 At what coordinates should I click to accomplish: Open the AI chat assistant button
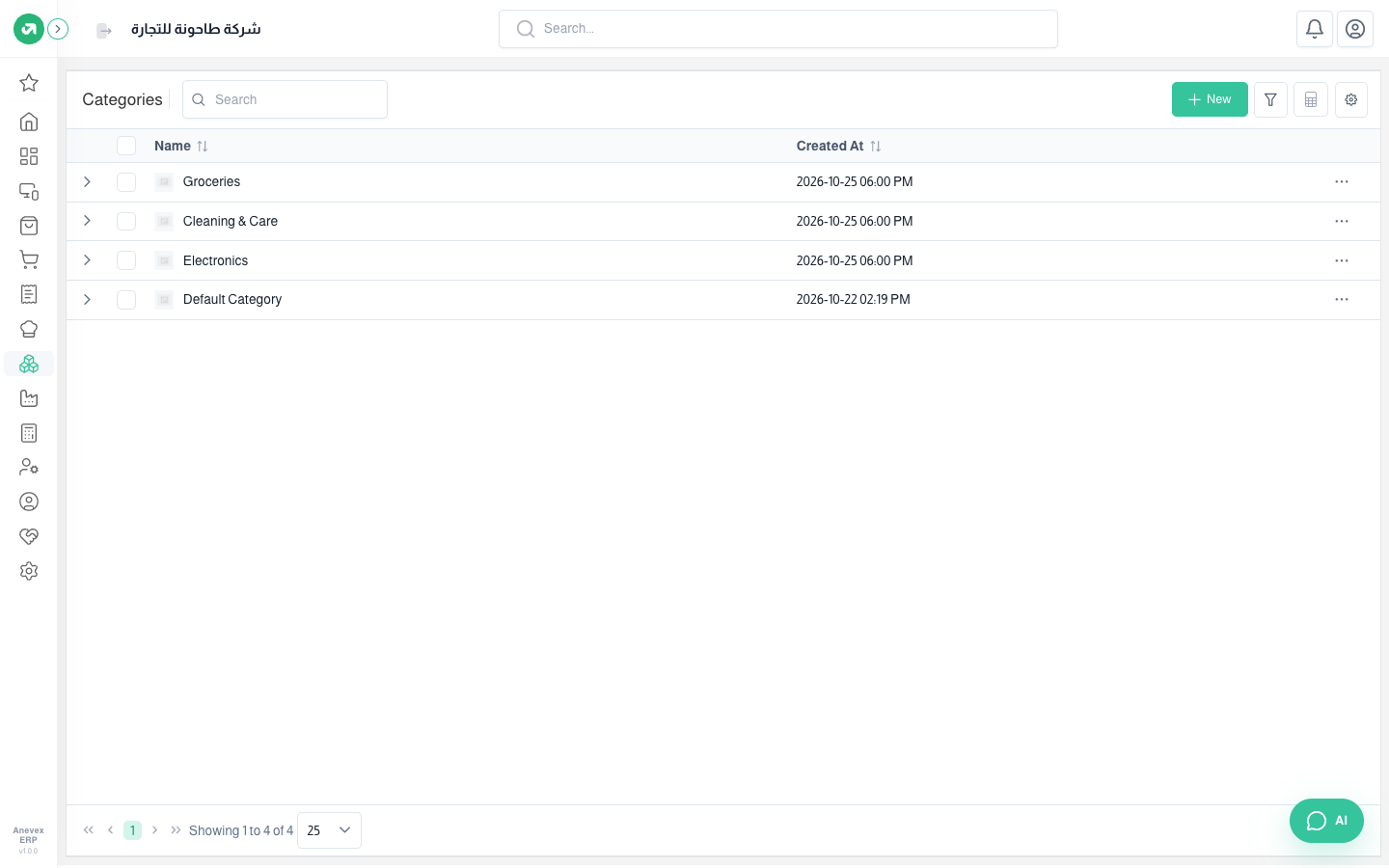tap(1326, 821)
